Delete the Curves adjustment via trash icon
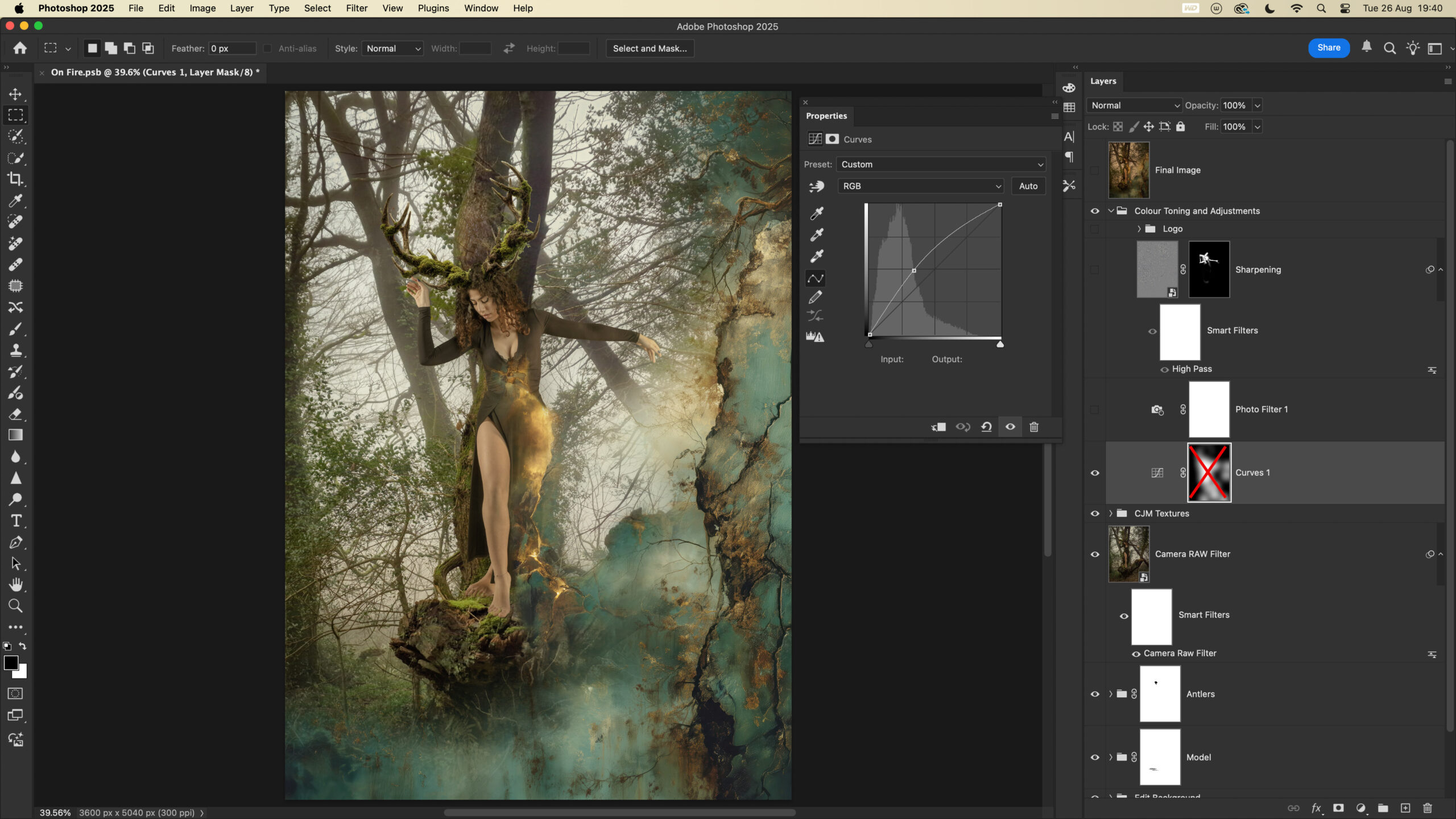Image resolution: width=1456 pixels, height=819 pixels. (x=1034, y=427)
